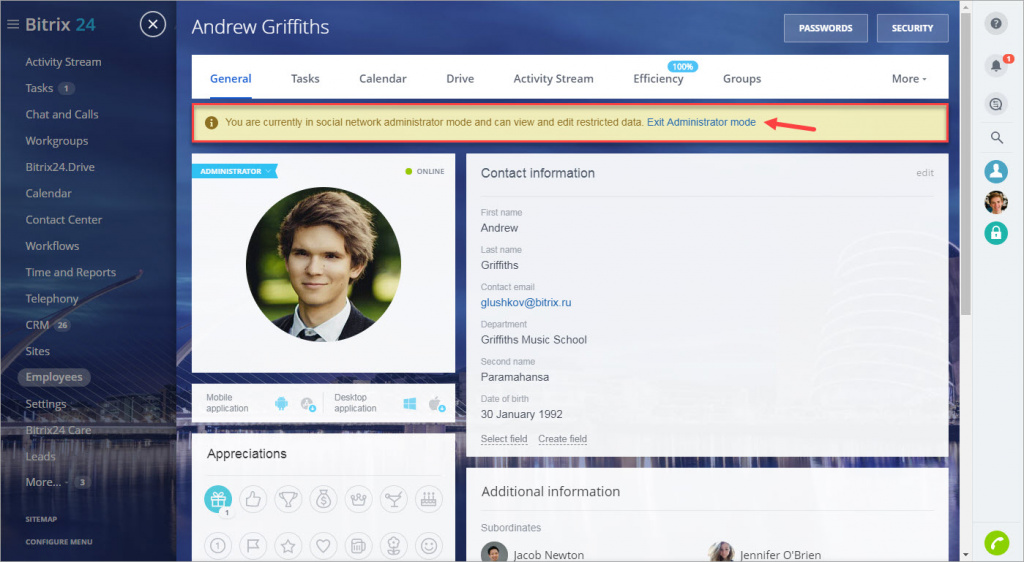The height and width of the screenshot is (562, 1024).
Task: Click the blue user silhouette icon
Action: point(996,171)
